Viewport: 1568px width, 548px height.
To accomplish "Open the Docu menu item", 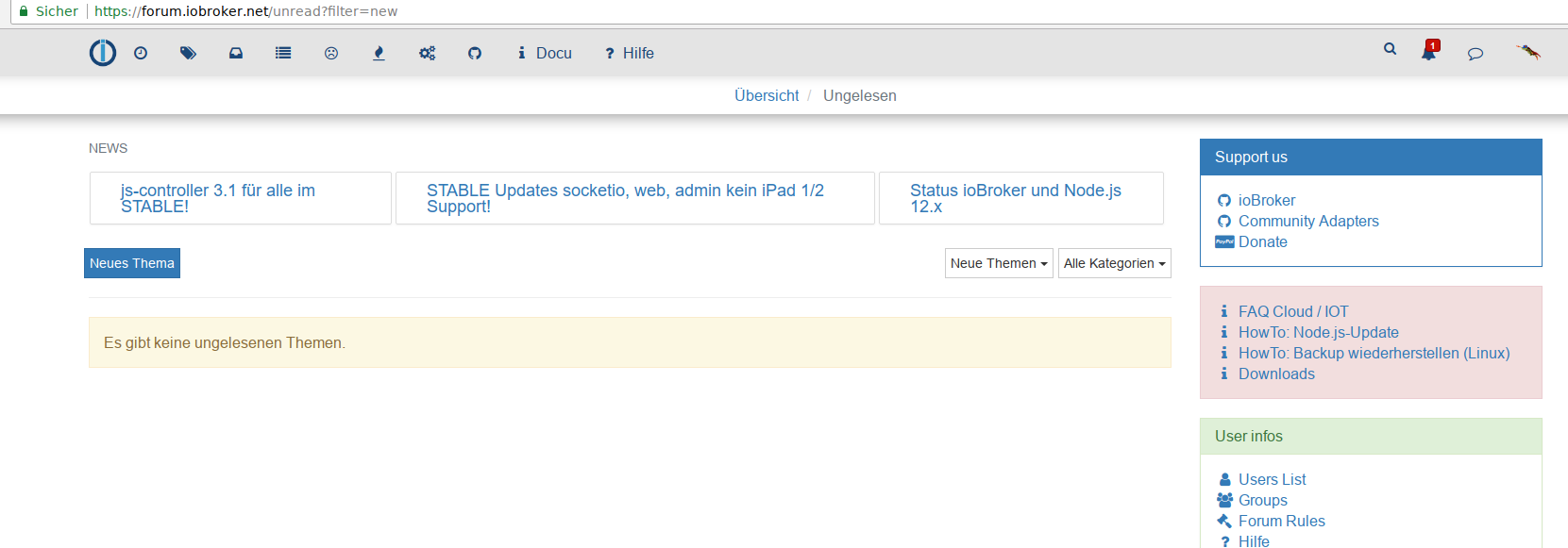I will [x=545, y=54].
